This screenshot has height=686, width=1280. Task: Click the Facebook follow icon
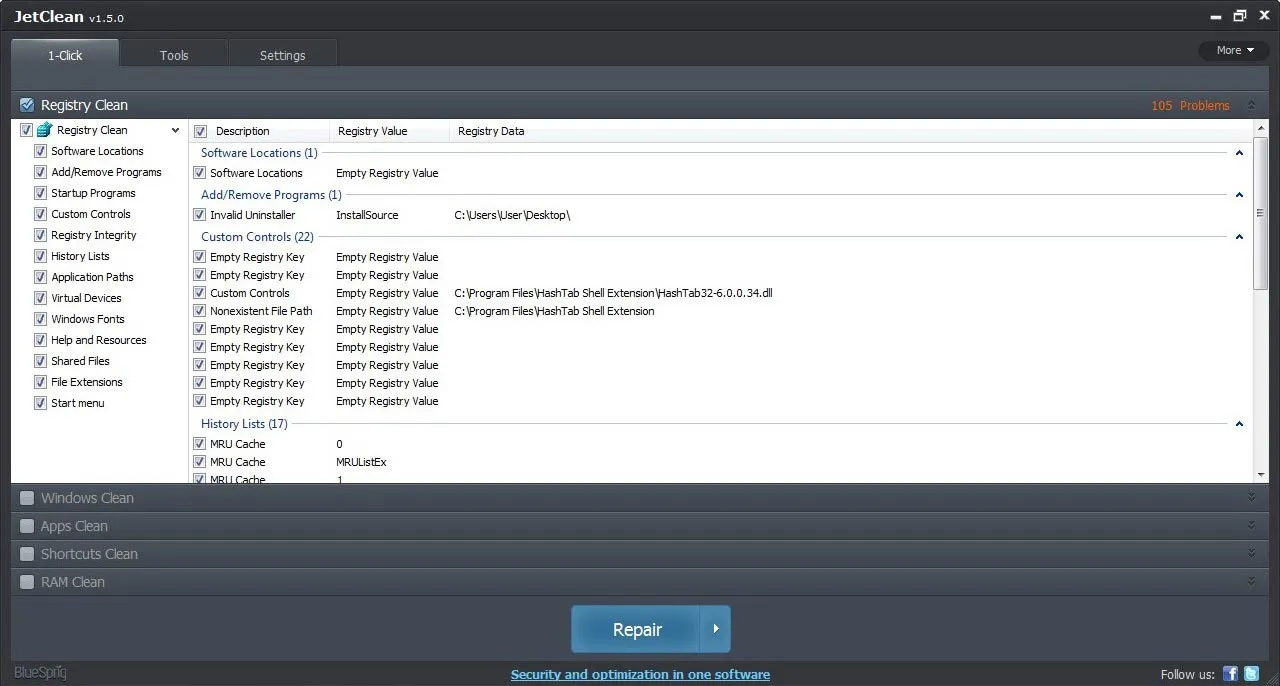click(x=1230, y=673)
